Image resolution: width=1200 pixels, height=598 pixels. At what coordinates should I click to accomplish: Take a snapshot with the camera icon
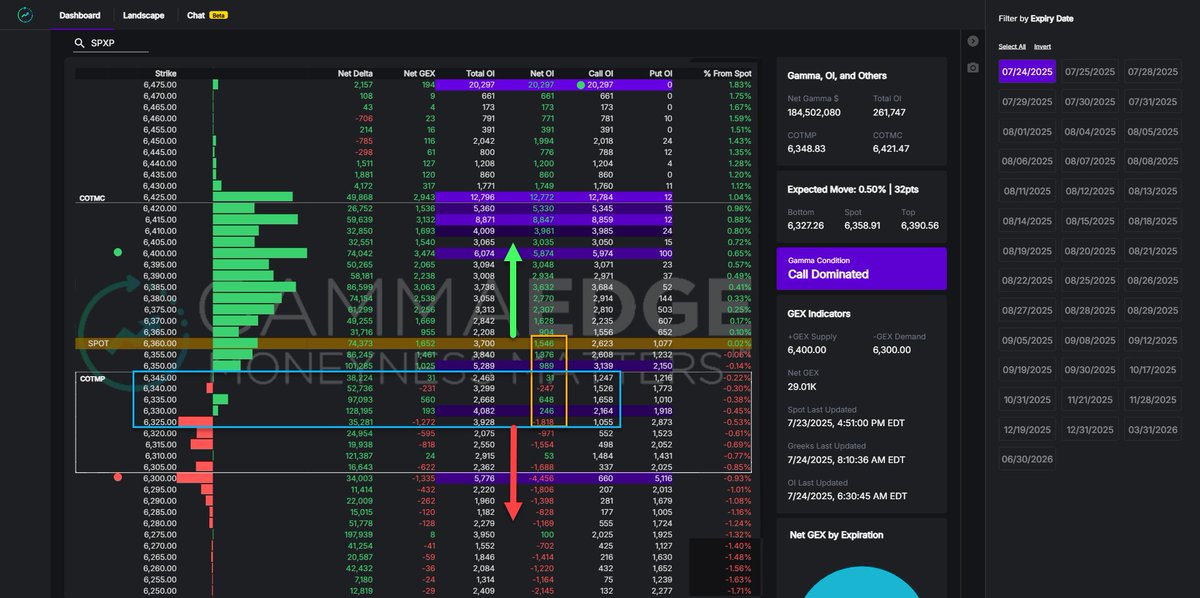click(x=972, y=67)
